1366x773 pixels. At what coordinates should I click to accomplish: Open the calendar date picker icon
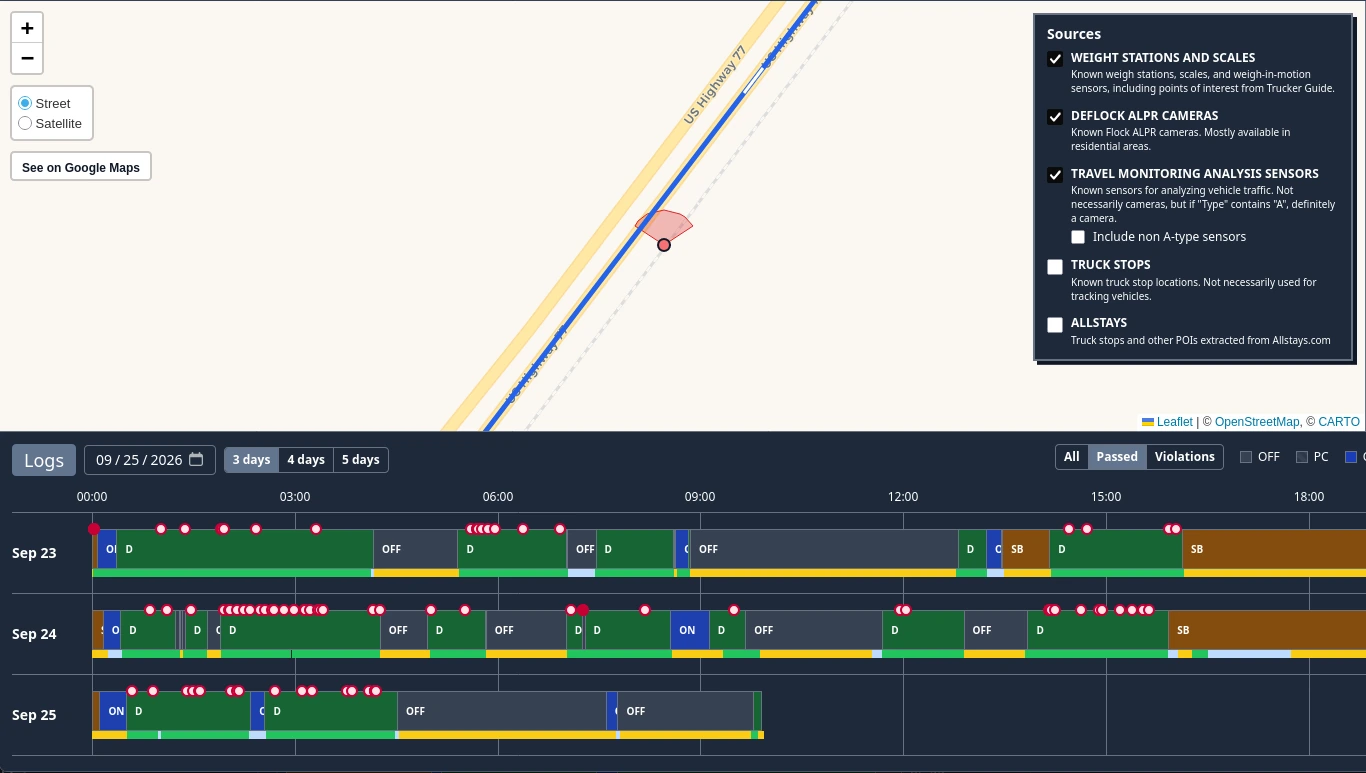[x=196, y=459]
